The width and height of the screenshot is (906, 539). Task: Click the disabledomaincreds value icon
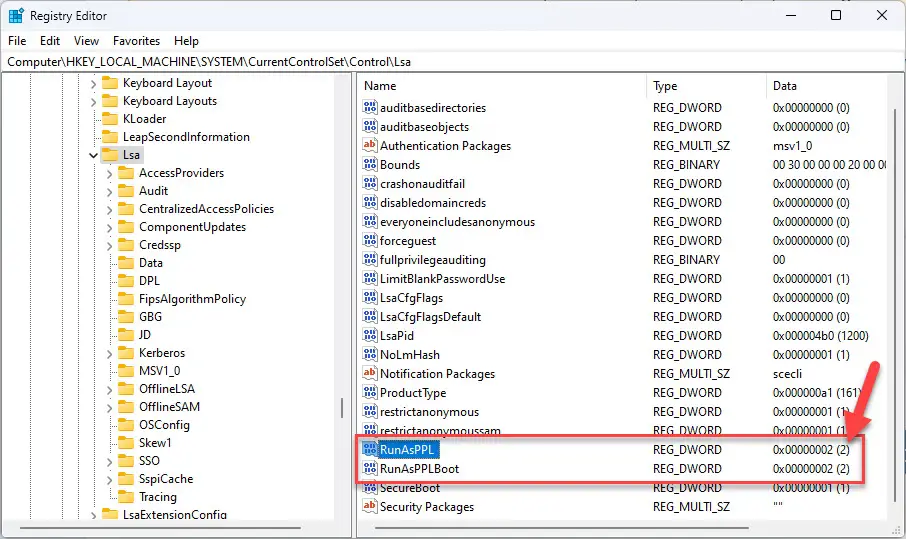[x=370, y=202]
